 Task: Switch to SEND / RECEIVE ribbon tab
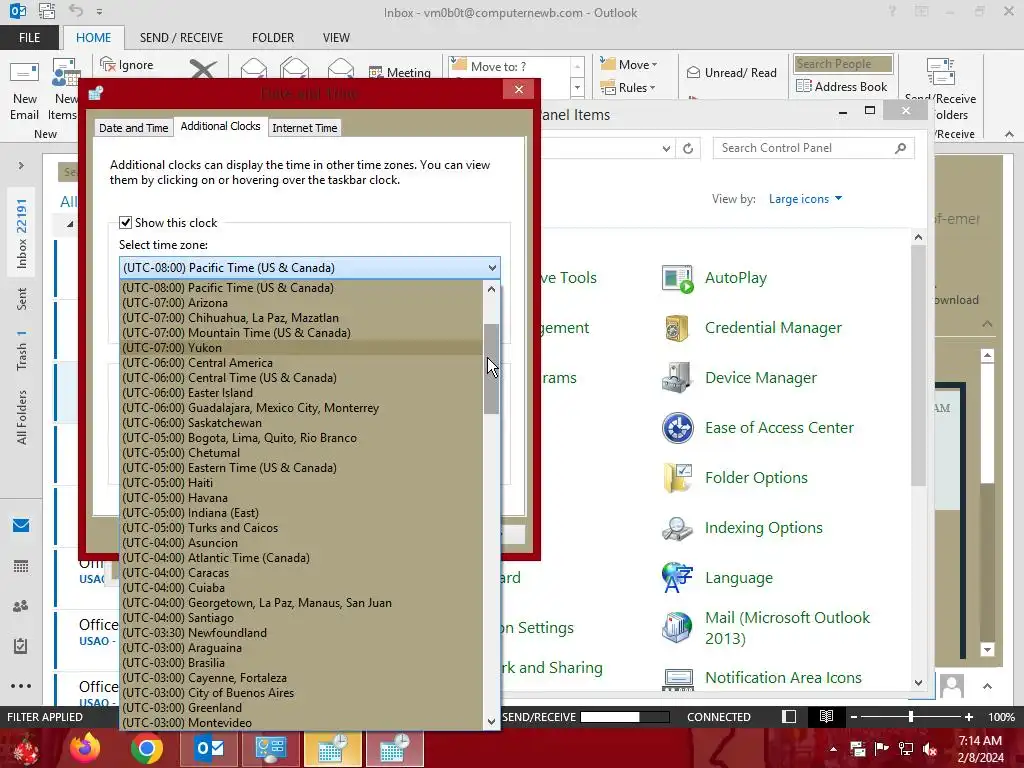coord(181,37)
